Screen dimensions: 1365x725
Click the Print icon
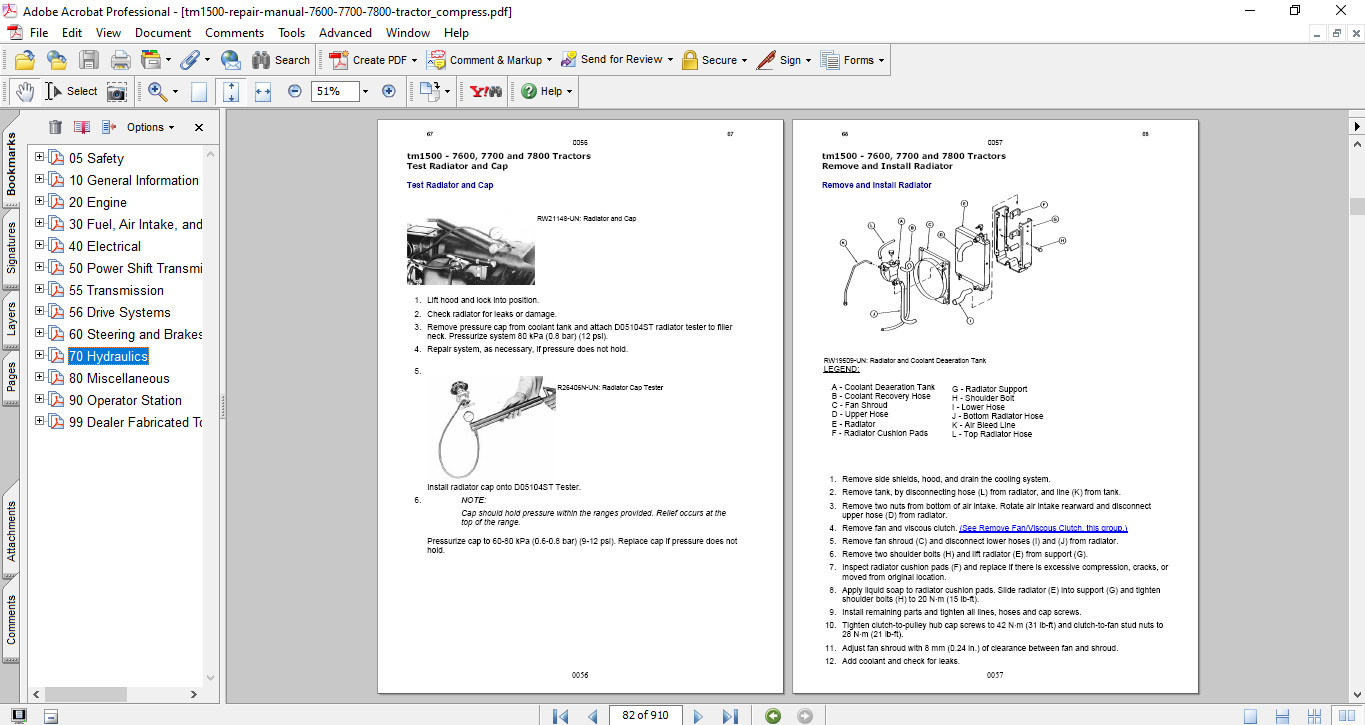coord(120,60)
